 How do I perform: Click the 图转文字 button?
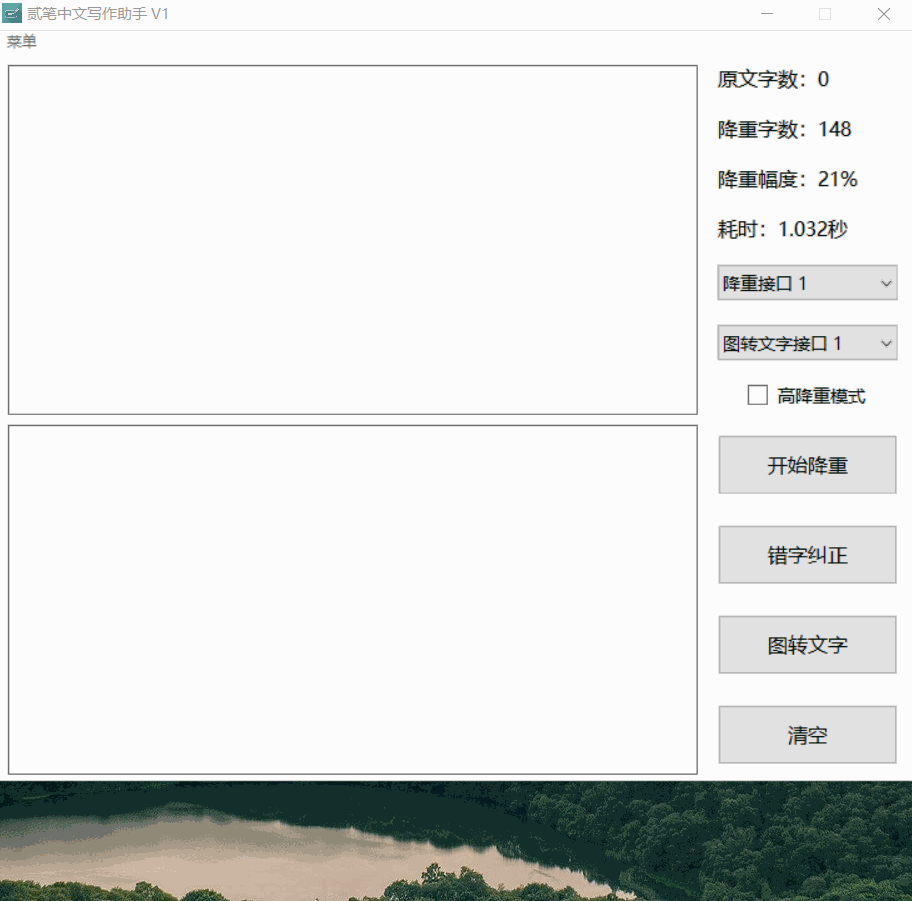pyautogui.click(x=807, y=645)
